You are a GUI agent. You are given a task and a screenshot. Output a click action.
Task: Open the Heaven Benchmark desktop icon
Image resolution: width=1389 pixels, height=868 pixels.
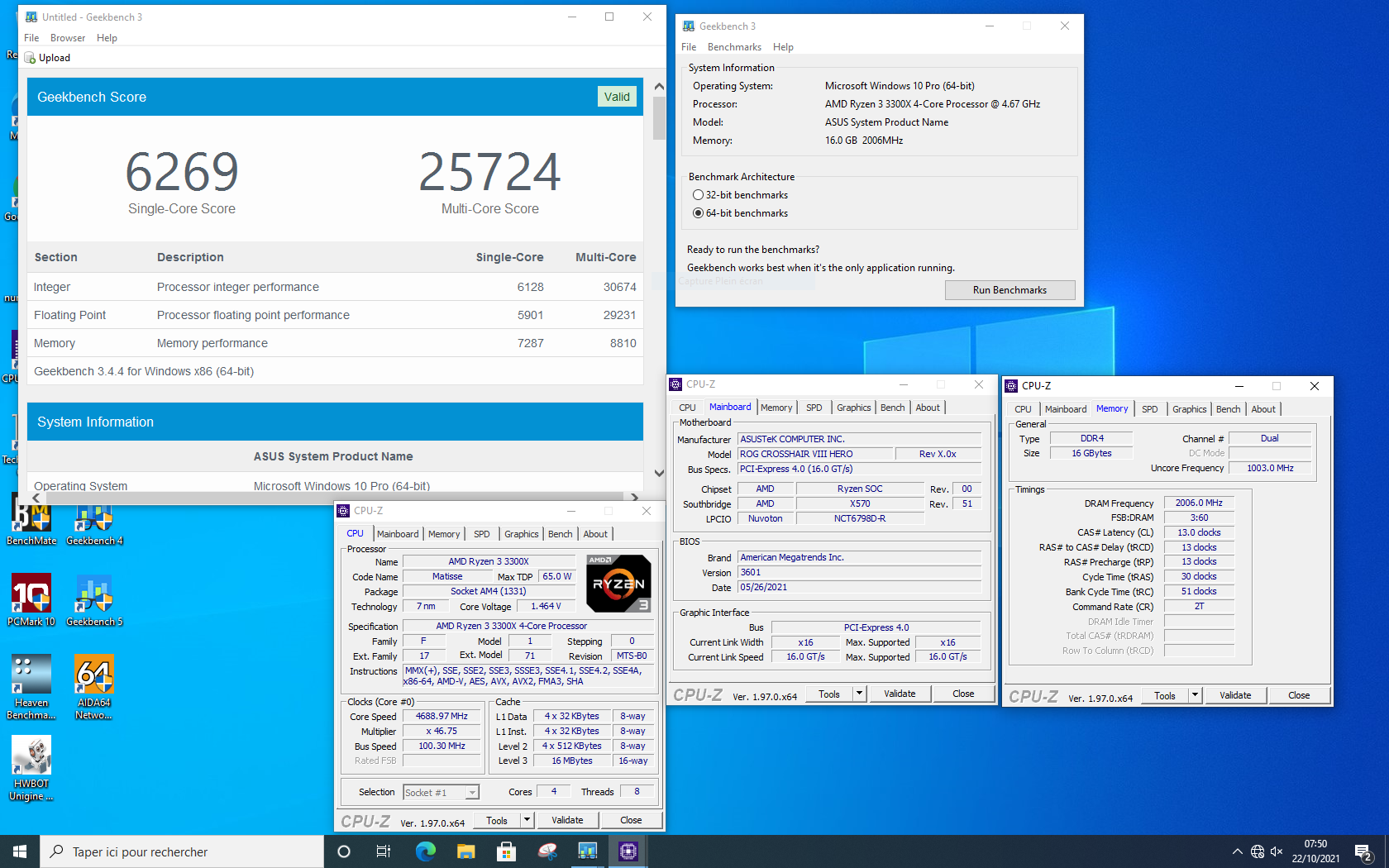(31, 688)
